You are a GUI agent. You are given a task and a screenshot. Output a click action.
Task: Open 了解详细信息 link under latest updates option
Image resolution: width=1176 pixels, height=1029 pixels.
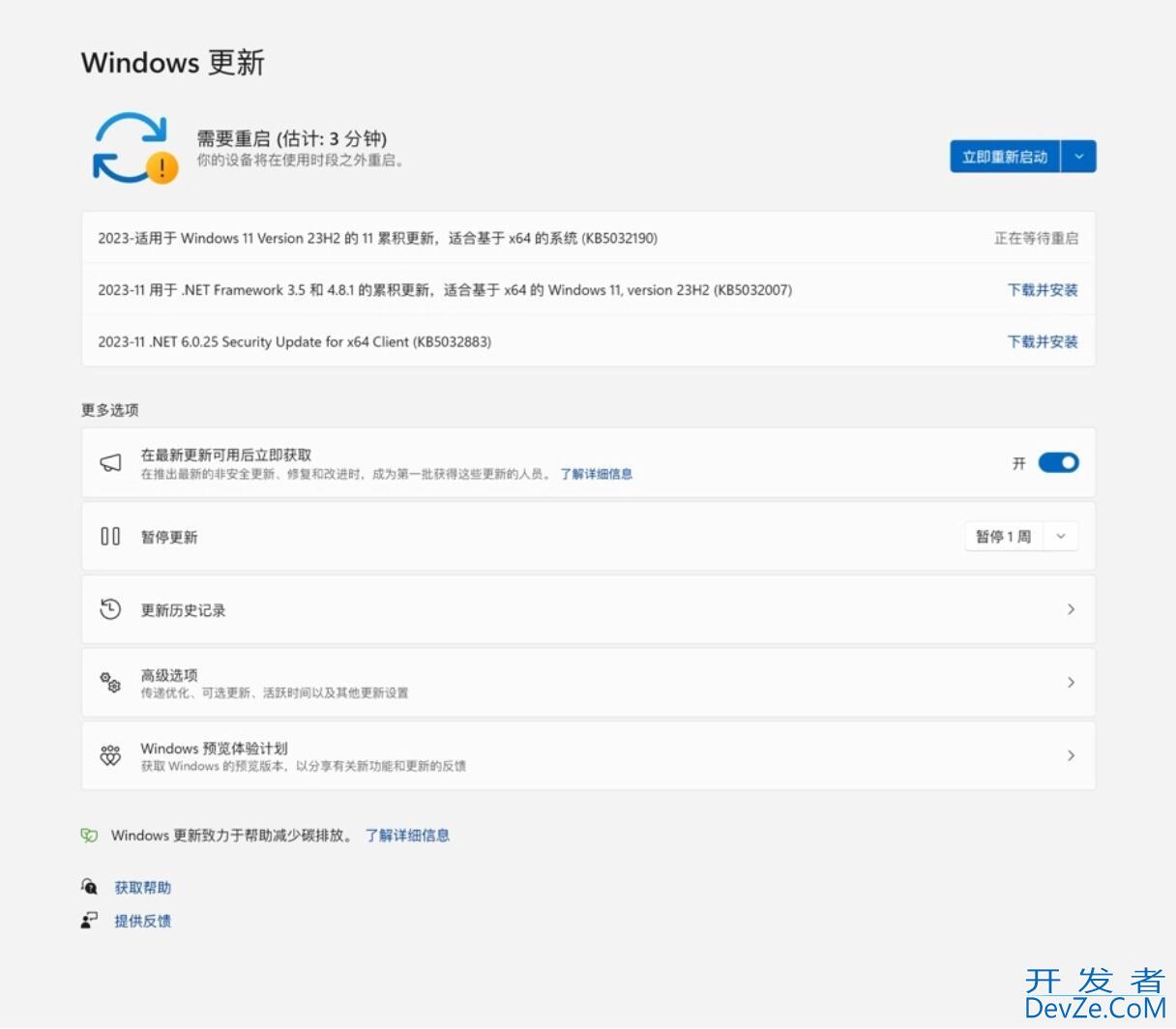[x=596, y=474]
